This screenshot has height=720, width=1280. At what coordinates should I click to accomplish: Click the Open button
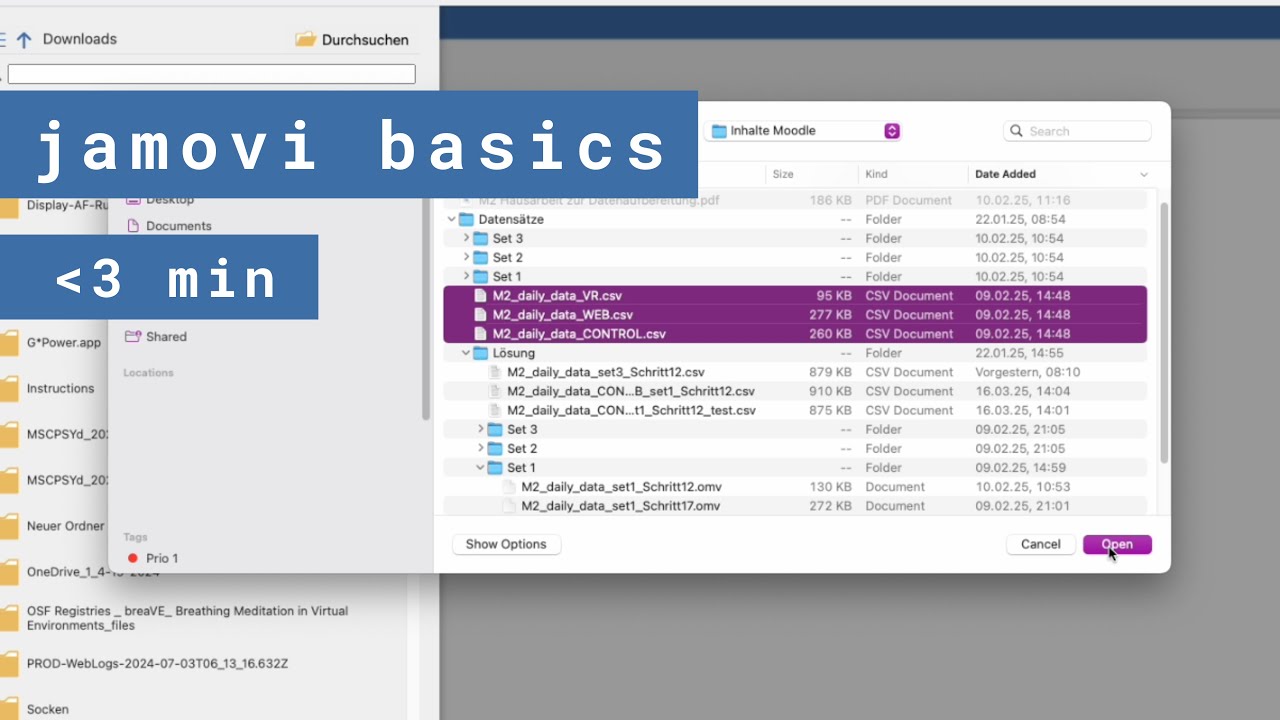[1117, 544]
